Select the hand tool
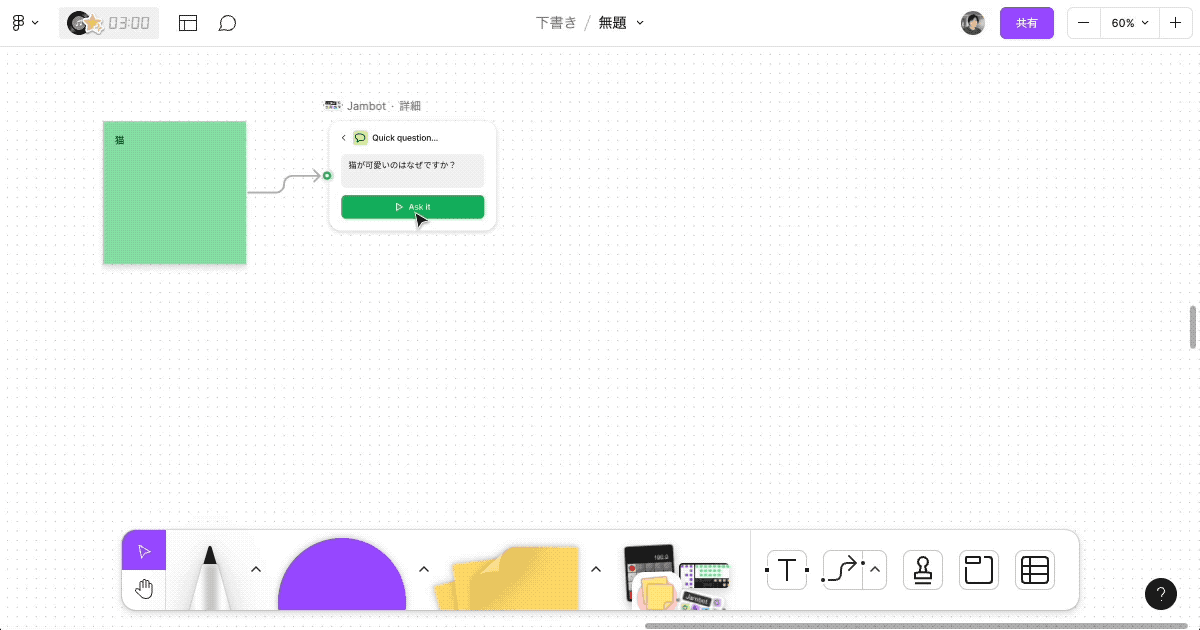 tap(144, 588)
